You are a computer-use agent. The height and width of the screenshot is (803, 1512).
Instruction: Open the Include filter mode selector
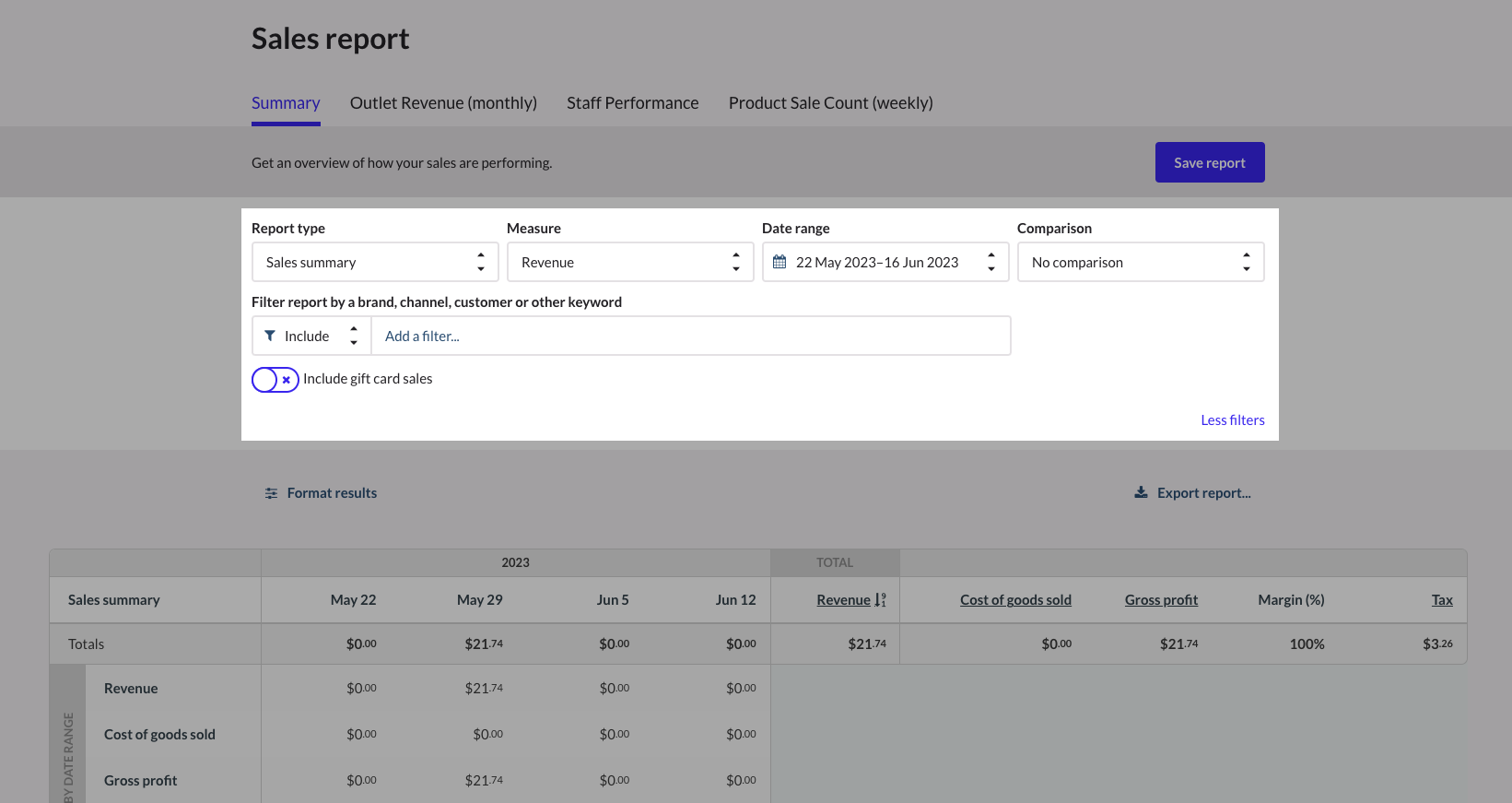click(x=311, y=336)
